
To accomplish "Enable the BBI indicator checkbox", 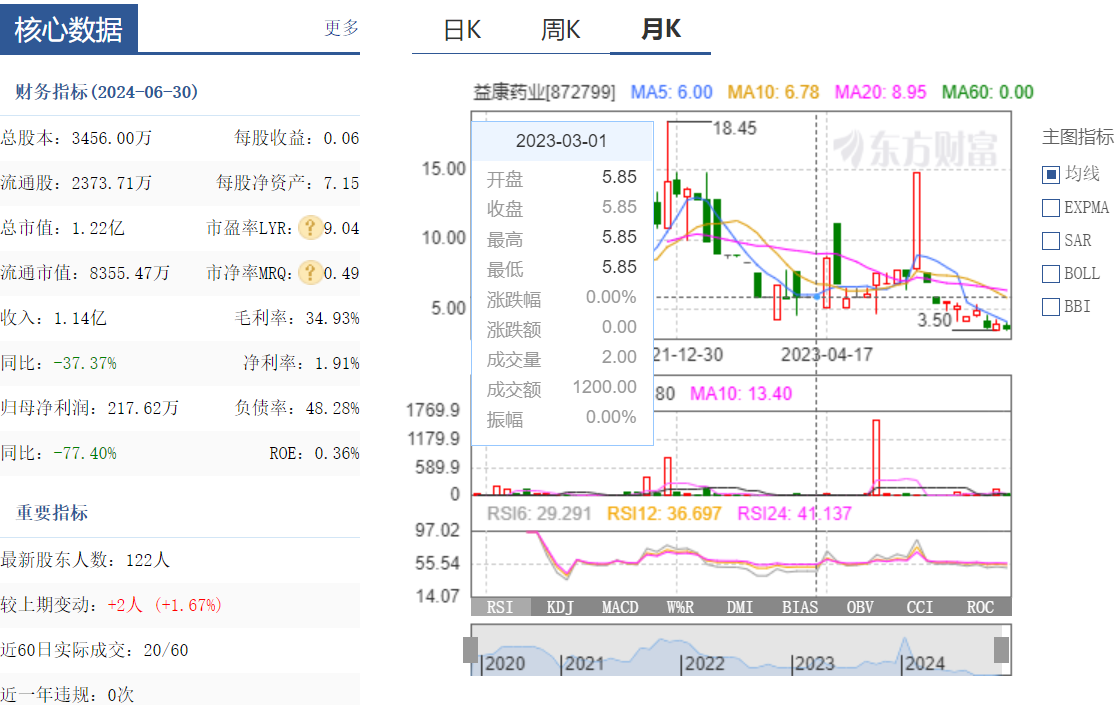I will (x=1051, y=307).
